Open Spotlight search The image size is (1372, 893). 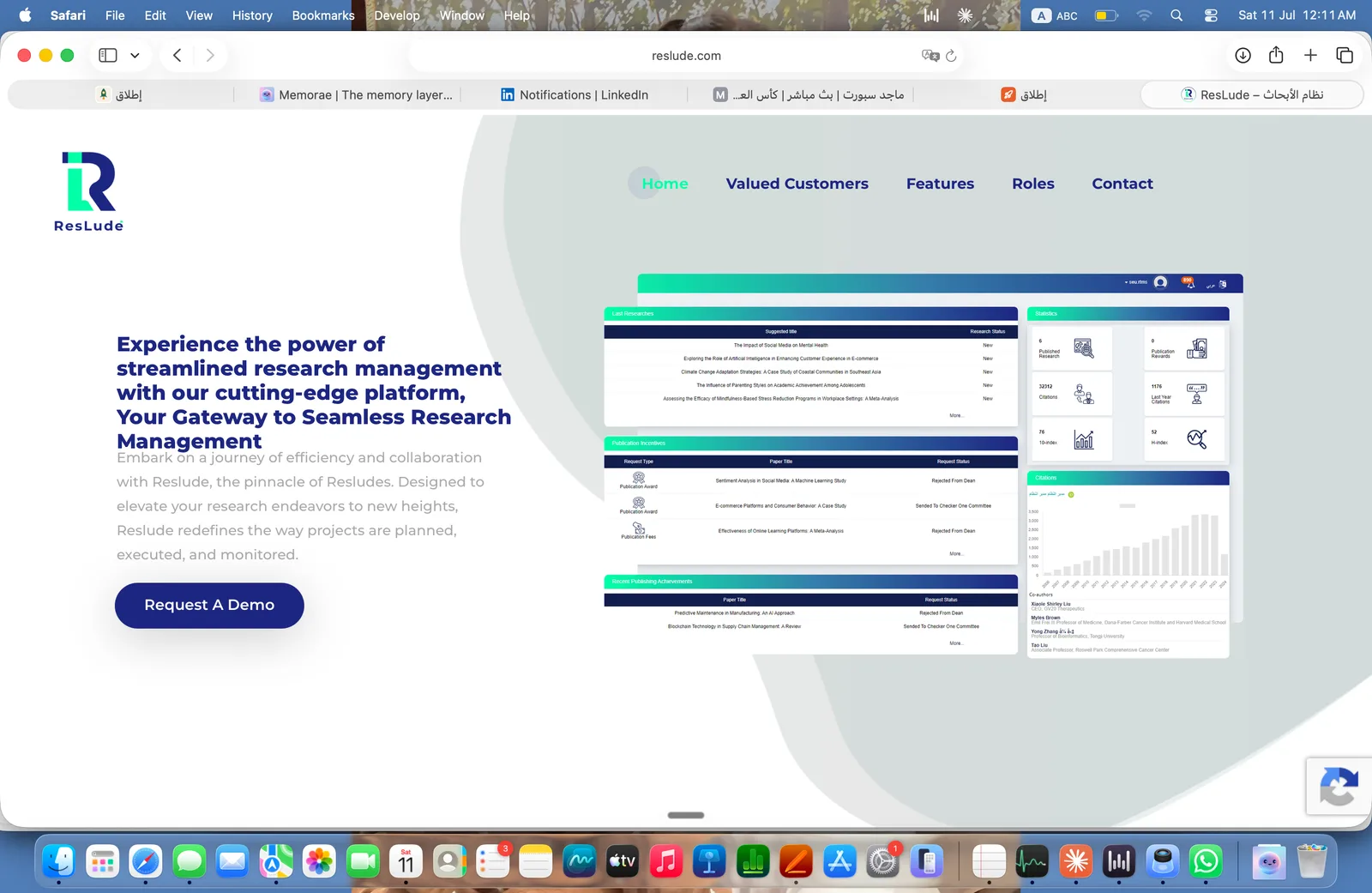[x=1176, y=15]
